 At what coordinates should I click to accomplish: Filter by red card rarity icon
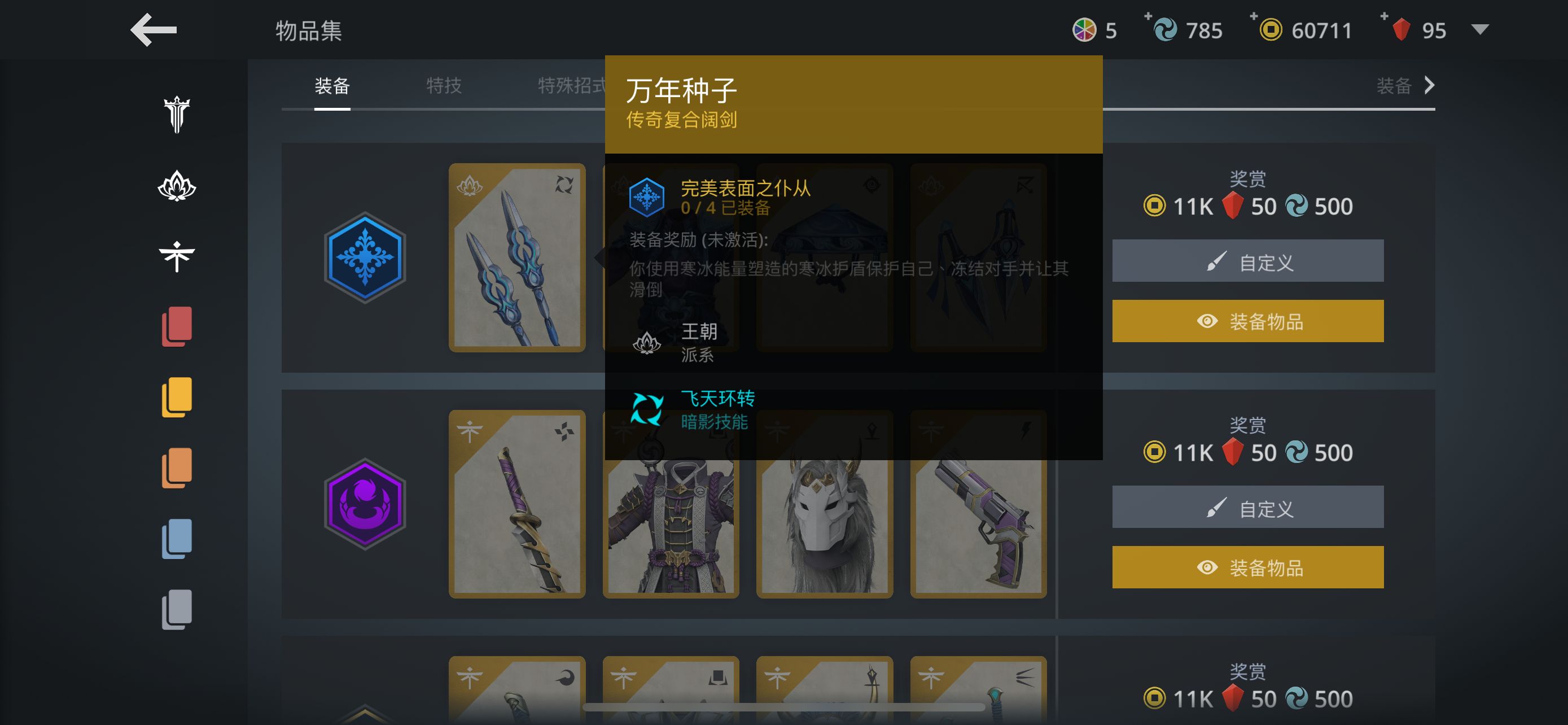(x=177, y=327)
